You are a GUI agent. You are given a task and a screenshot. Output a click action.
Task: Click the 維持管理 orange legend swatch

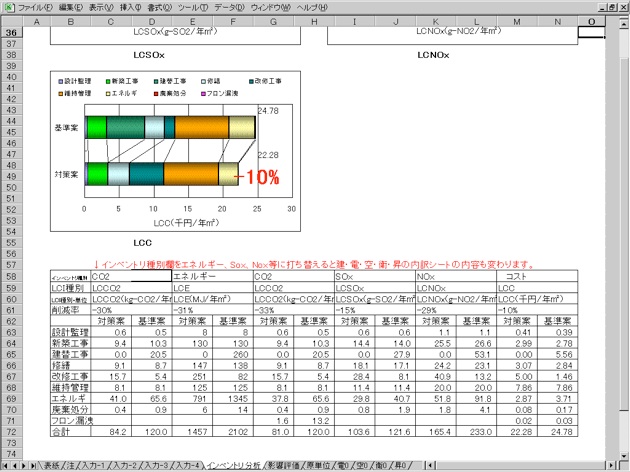click(x=61, y=94)
